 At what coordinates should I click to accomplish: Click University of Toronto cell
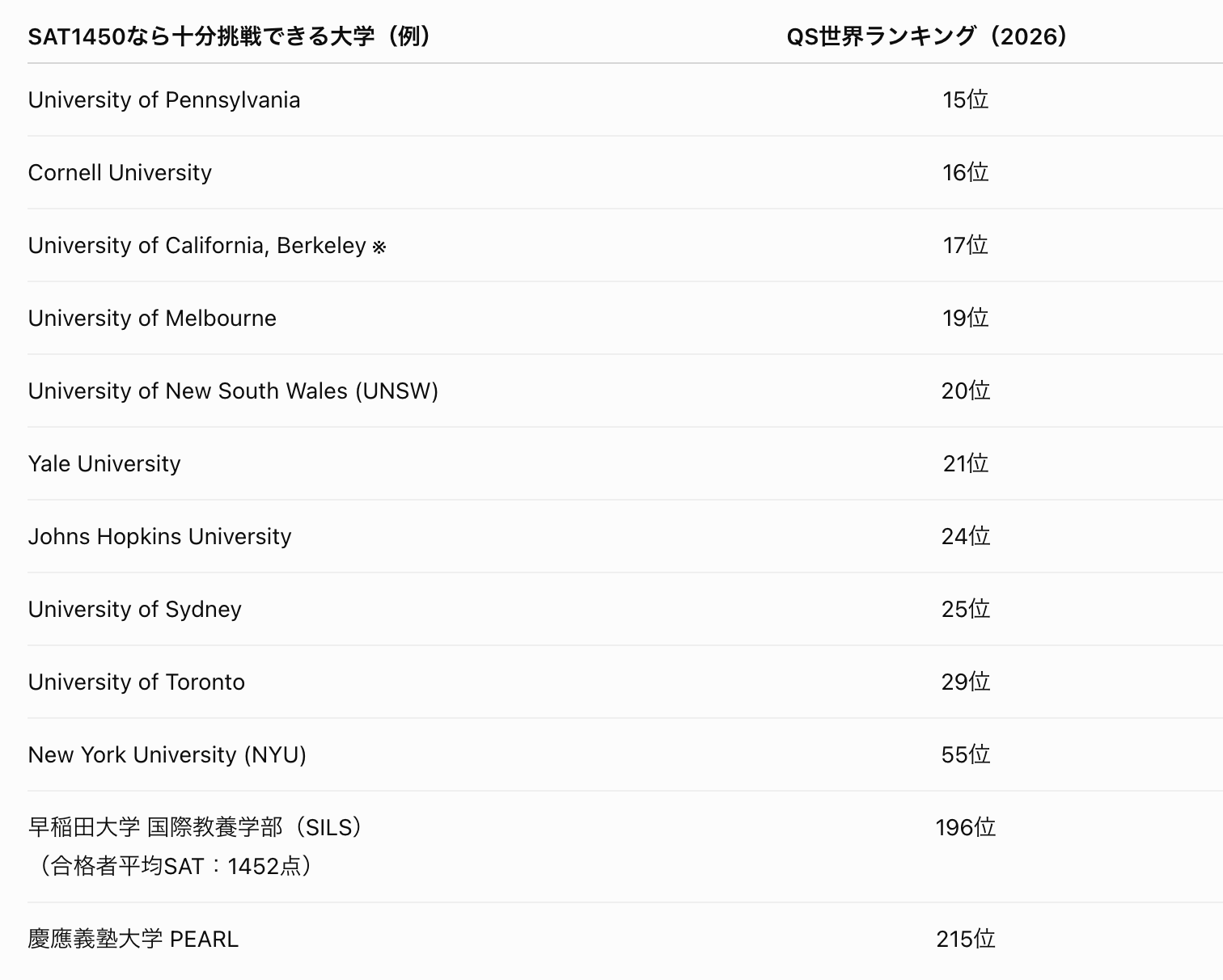[136, 682]
